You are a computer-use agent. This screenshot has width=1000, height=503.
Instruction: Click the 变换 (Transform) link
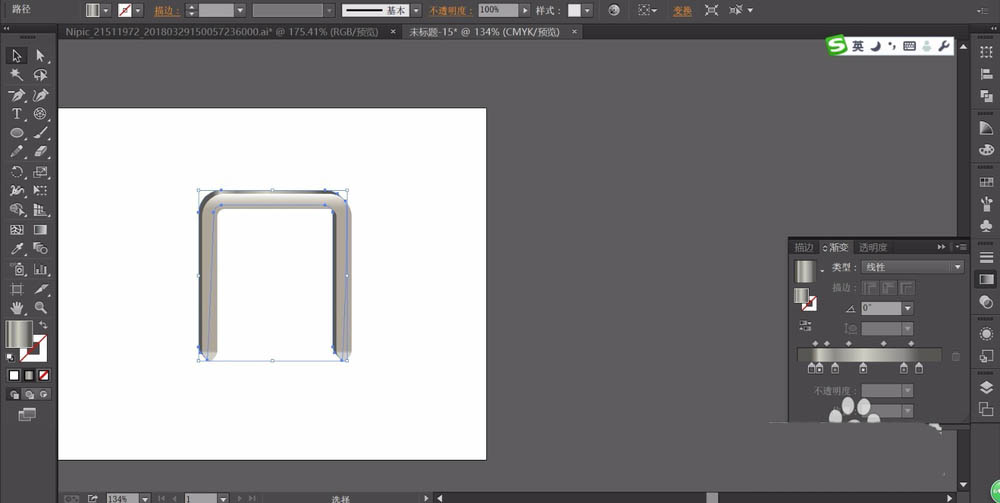pyautogui.click(x=682, y=11)
